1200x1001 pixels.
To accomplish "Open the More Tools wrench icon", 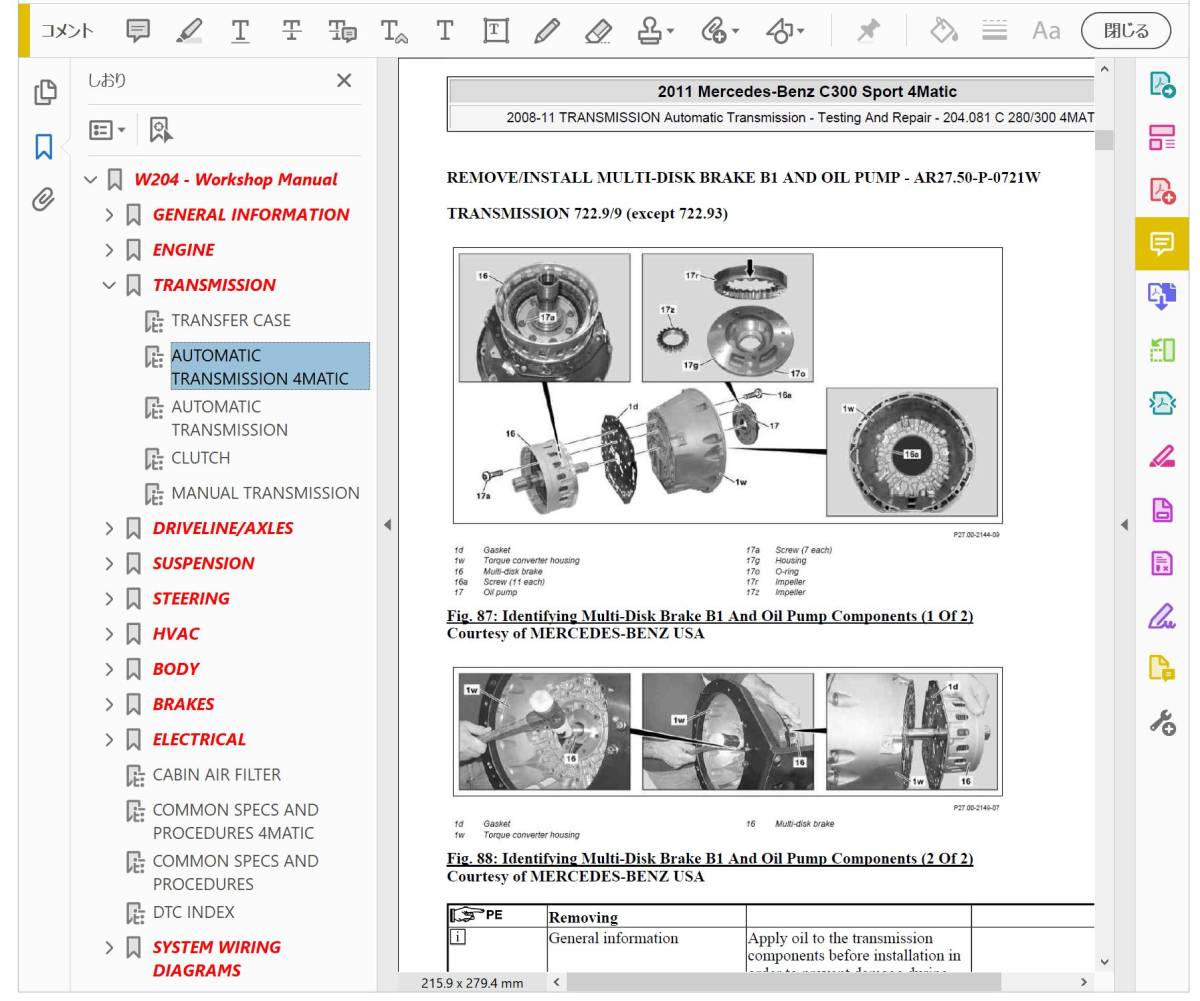I will click(x=1162, y=722).
